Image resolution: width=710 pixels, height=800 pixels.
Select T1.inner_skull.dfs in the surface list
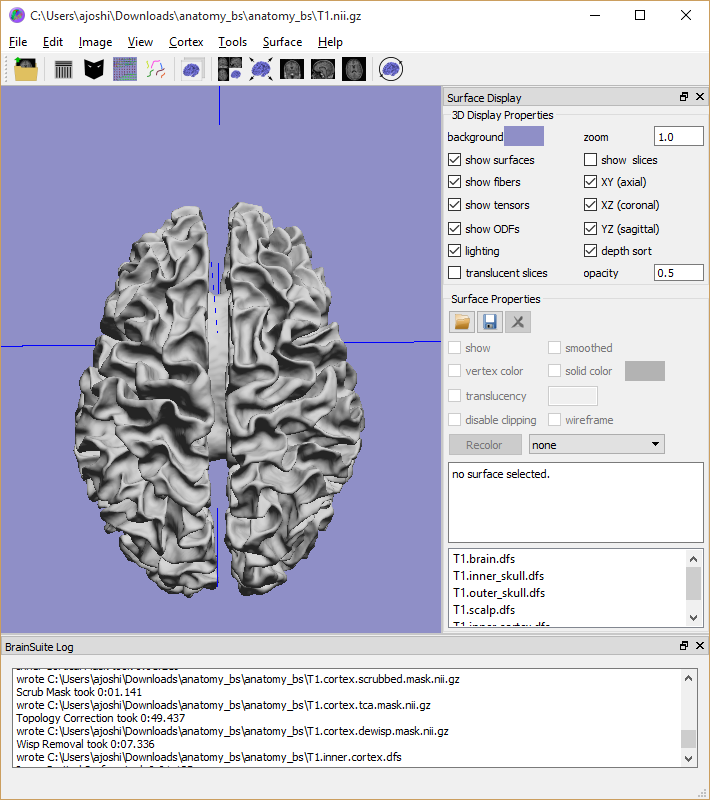[498, 576]
